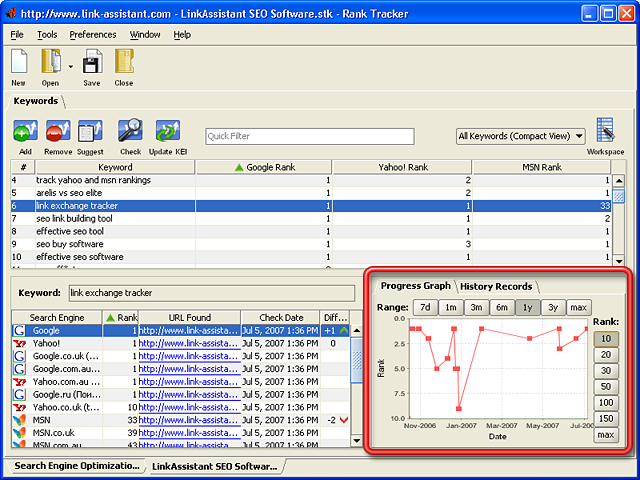Select keyword row 'effective seo tool'
The width and height of the screenshot is (640, 480).
tap(311, 231)
